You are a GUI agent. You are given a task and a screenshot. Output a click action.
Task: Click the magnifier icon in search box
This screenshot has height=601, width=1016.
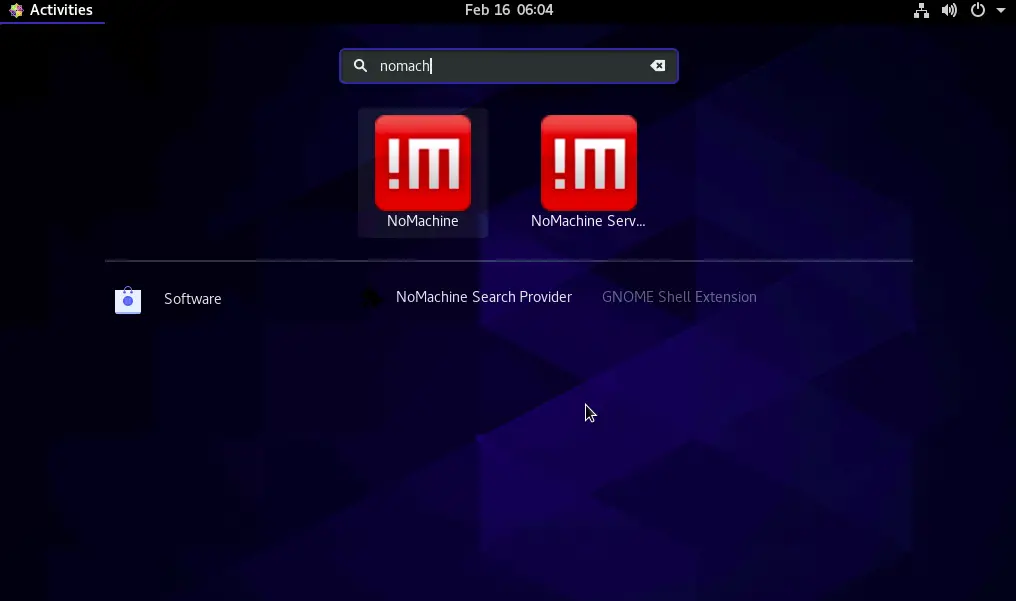pos(361,66)
